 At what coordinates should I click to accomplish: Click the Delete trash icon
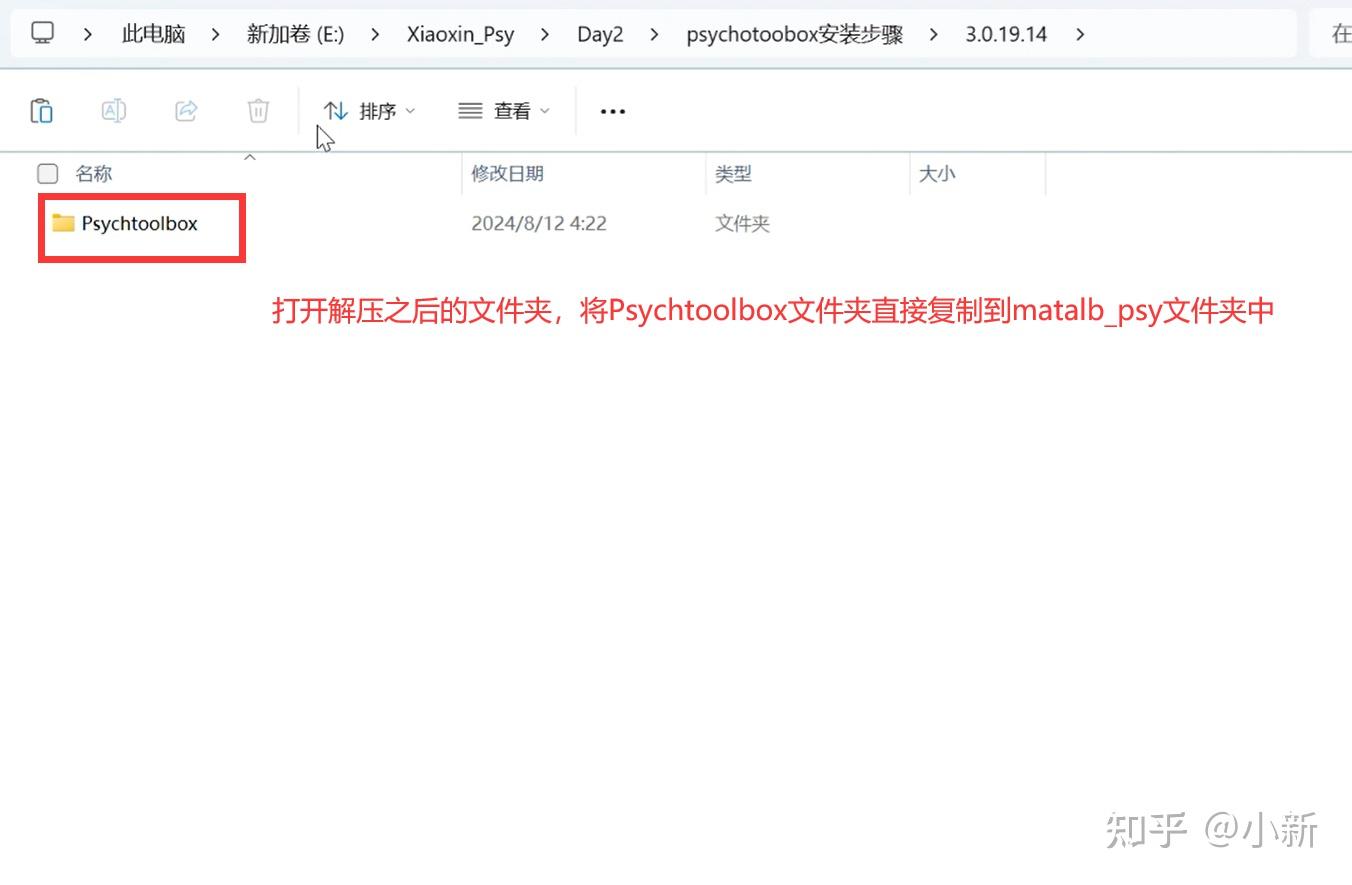(x=258, y=110)
